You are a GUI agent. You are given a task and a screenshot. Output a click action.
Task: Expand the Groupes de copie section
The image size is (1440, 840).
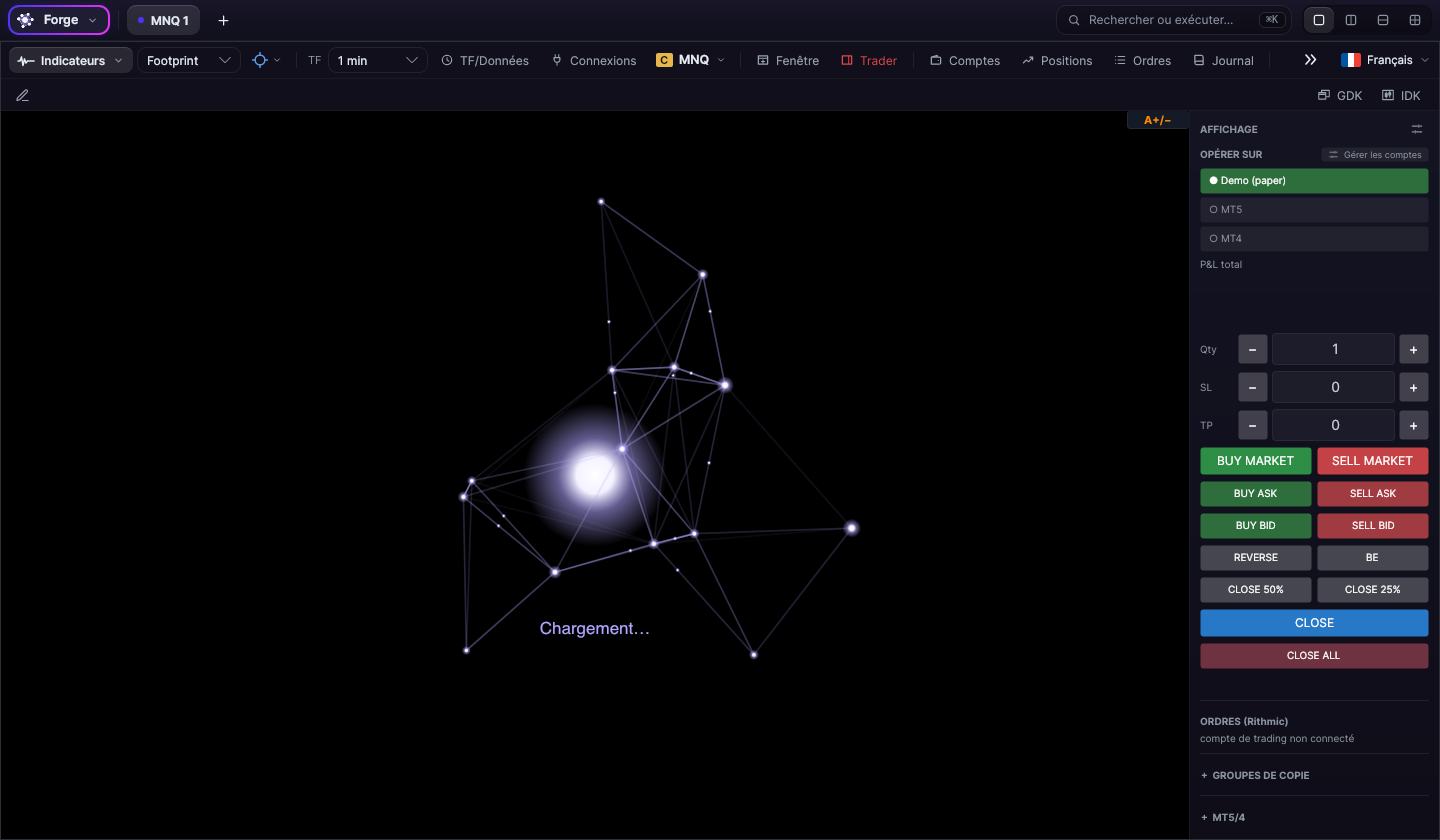tap(1255, 775)
